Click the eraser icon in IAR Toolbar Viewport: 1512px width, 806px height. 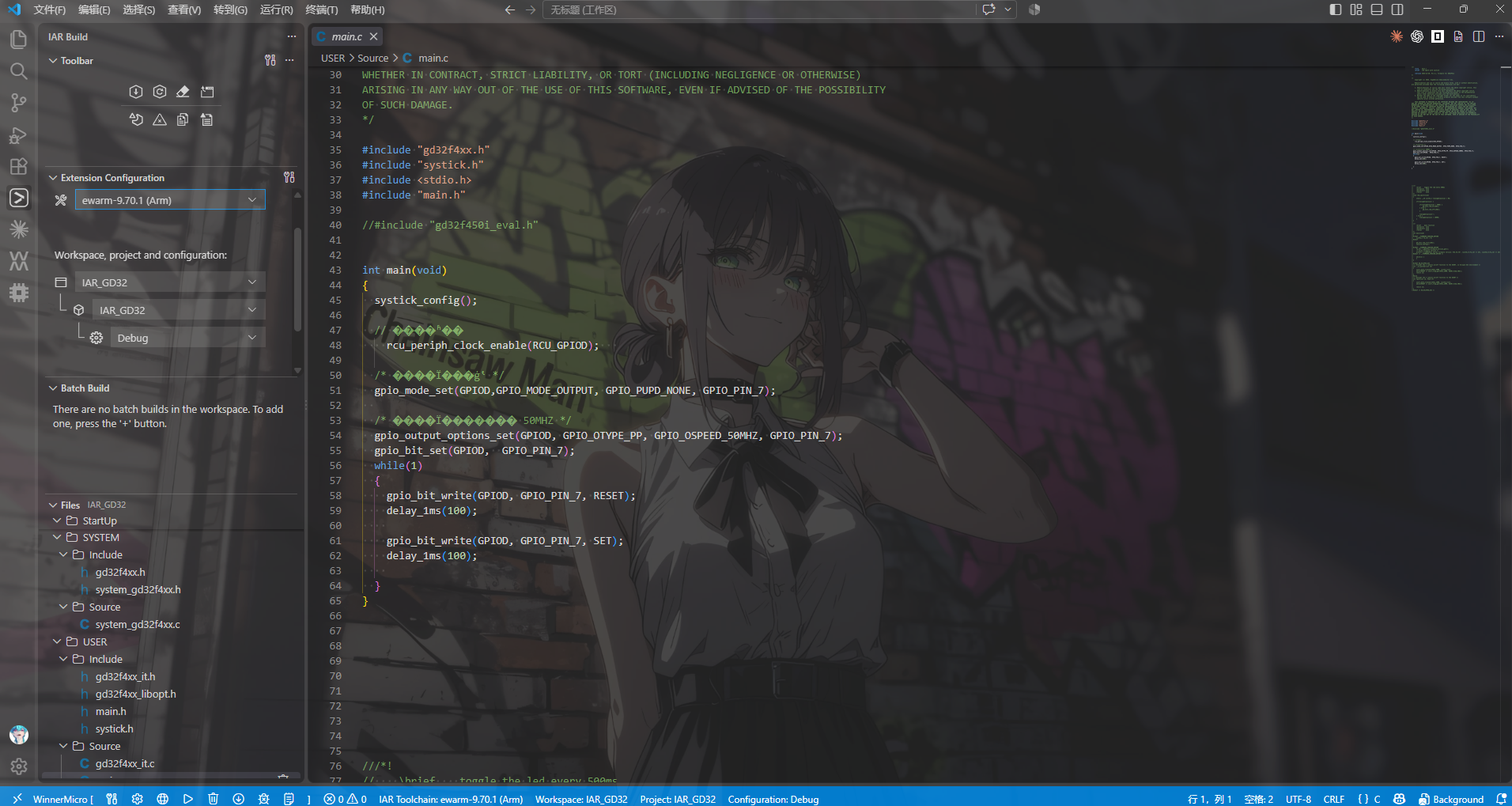pyautogui.click(x=183, y=92)
